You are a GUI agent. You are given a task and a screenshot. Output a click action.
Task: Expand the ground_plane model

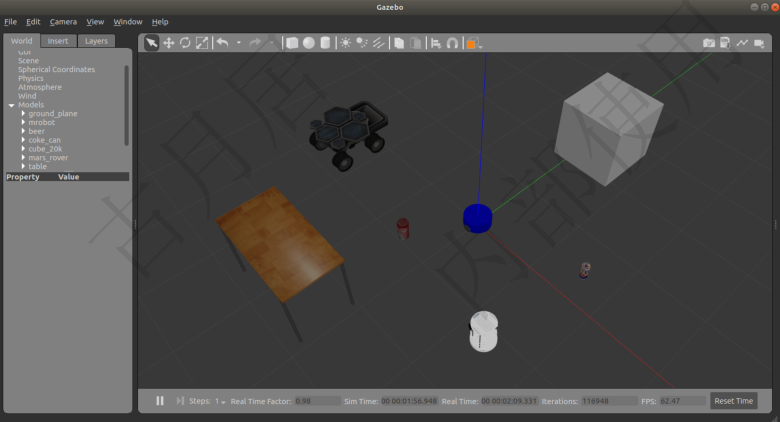23,113
